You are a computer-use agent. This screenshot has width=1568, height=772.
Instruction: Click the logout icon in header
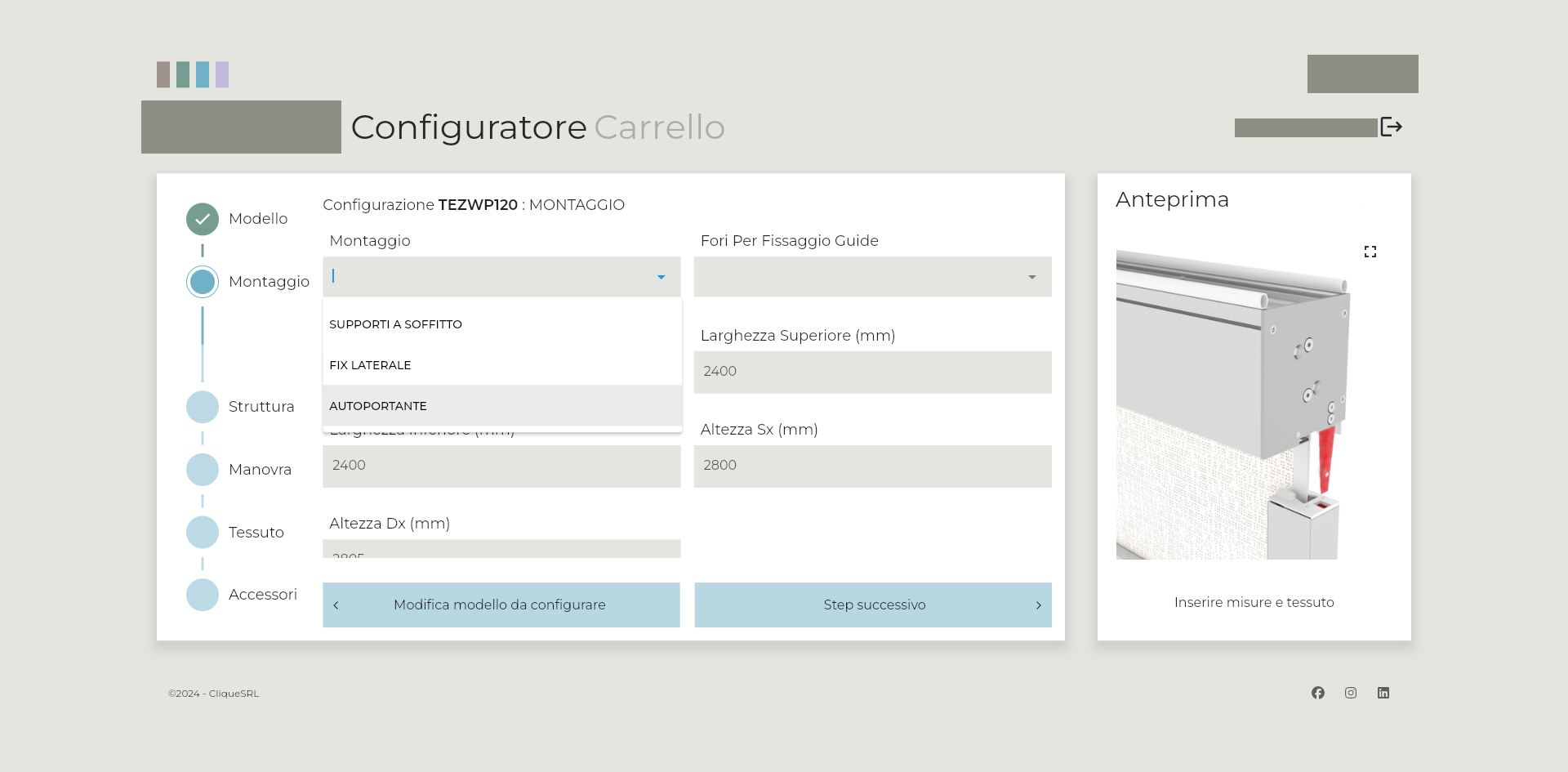click(1391, 127)
